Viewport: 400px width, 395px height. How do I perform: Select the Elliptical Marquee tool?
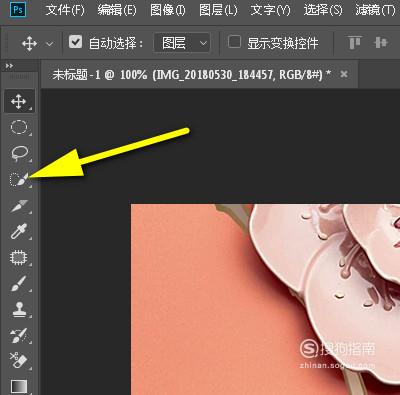19,127
